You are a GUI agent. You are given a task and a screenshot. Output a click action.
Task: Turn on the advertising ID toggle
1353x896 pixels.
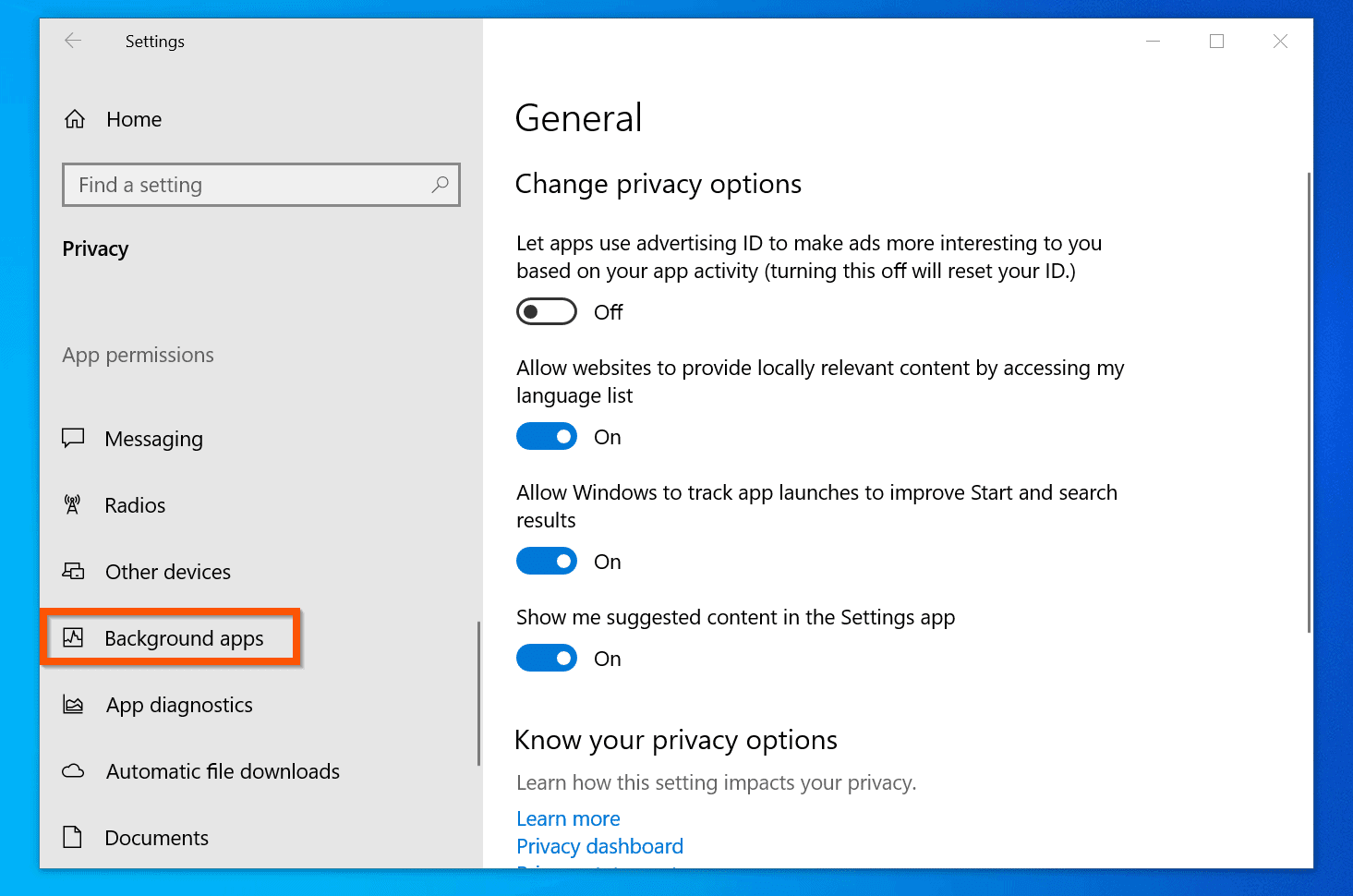(547, 312)
